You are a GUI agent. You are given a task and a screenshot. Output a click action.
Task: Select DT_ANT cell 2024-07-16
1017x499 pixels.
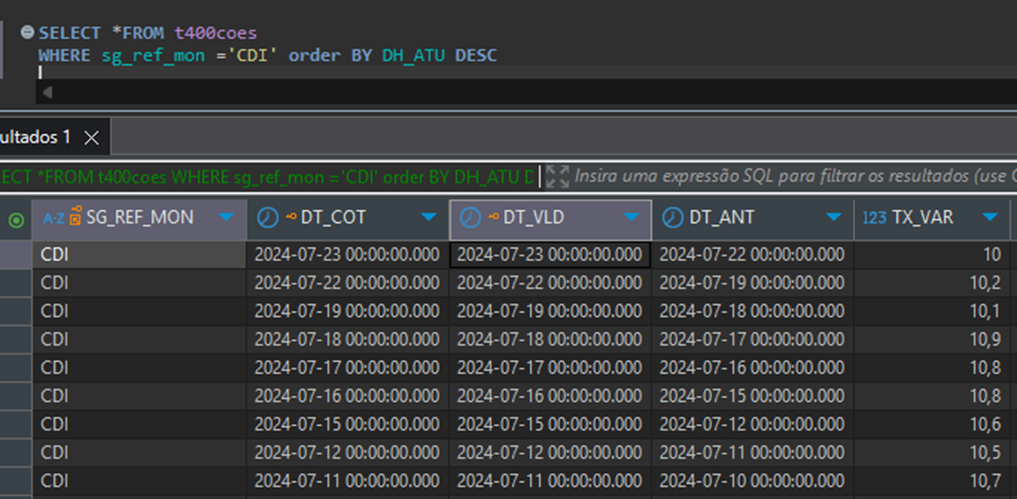[753, 368]
